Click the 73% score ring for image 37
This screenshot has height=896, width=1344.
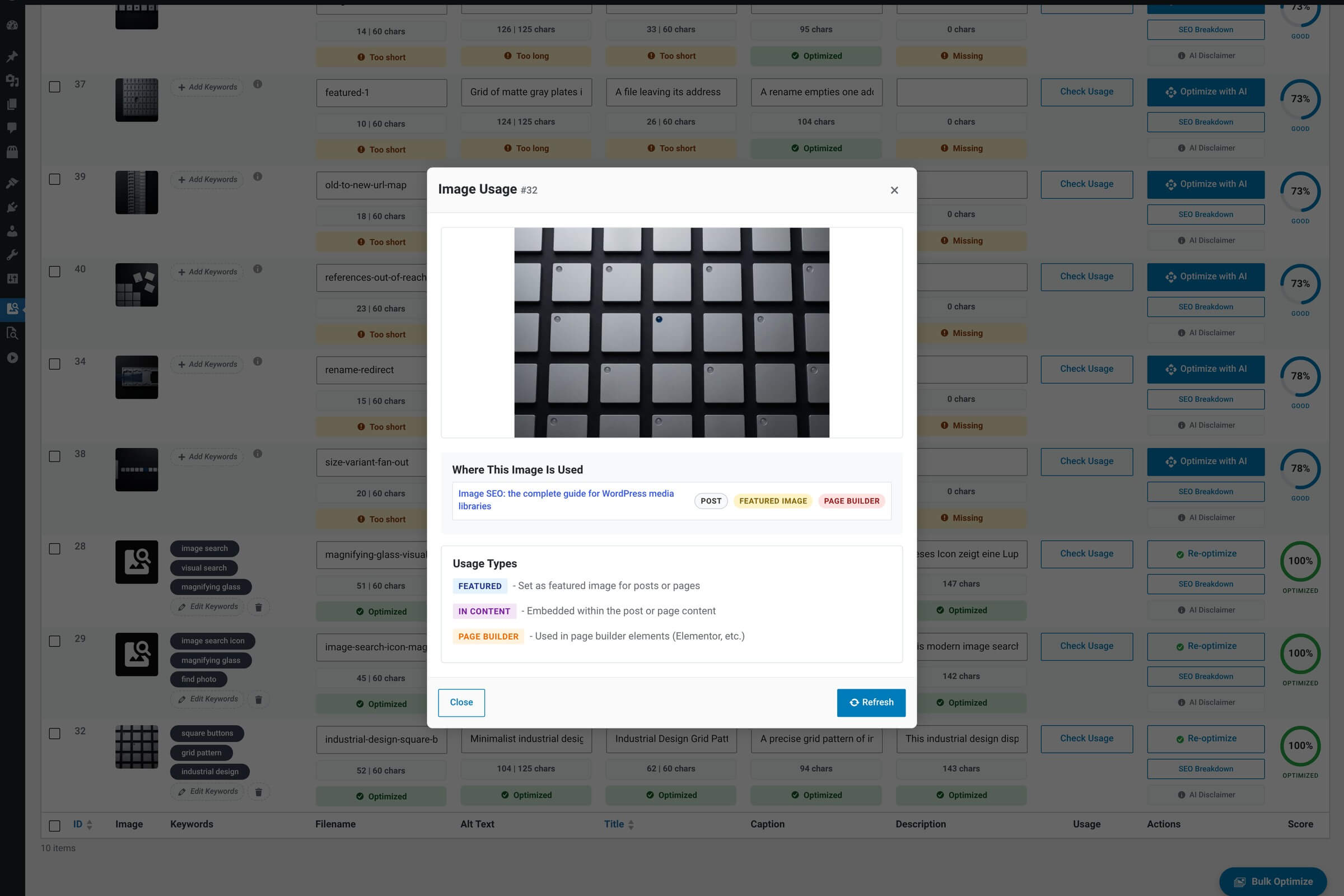point(1300,100)
